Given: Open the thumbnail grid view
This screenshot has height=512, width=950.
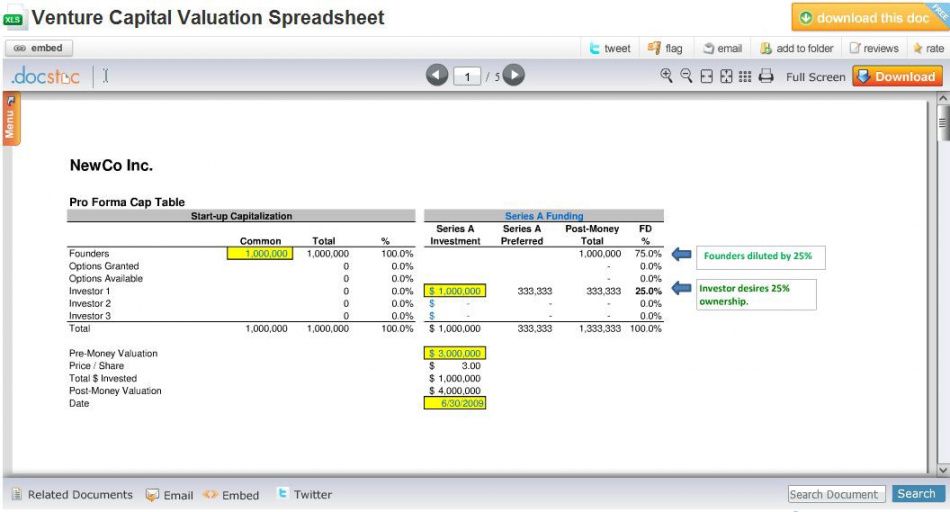Looking at the screenshot, I should point(745,76).
